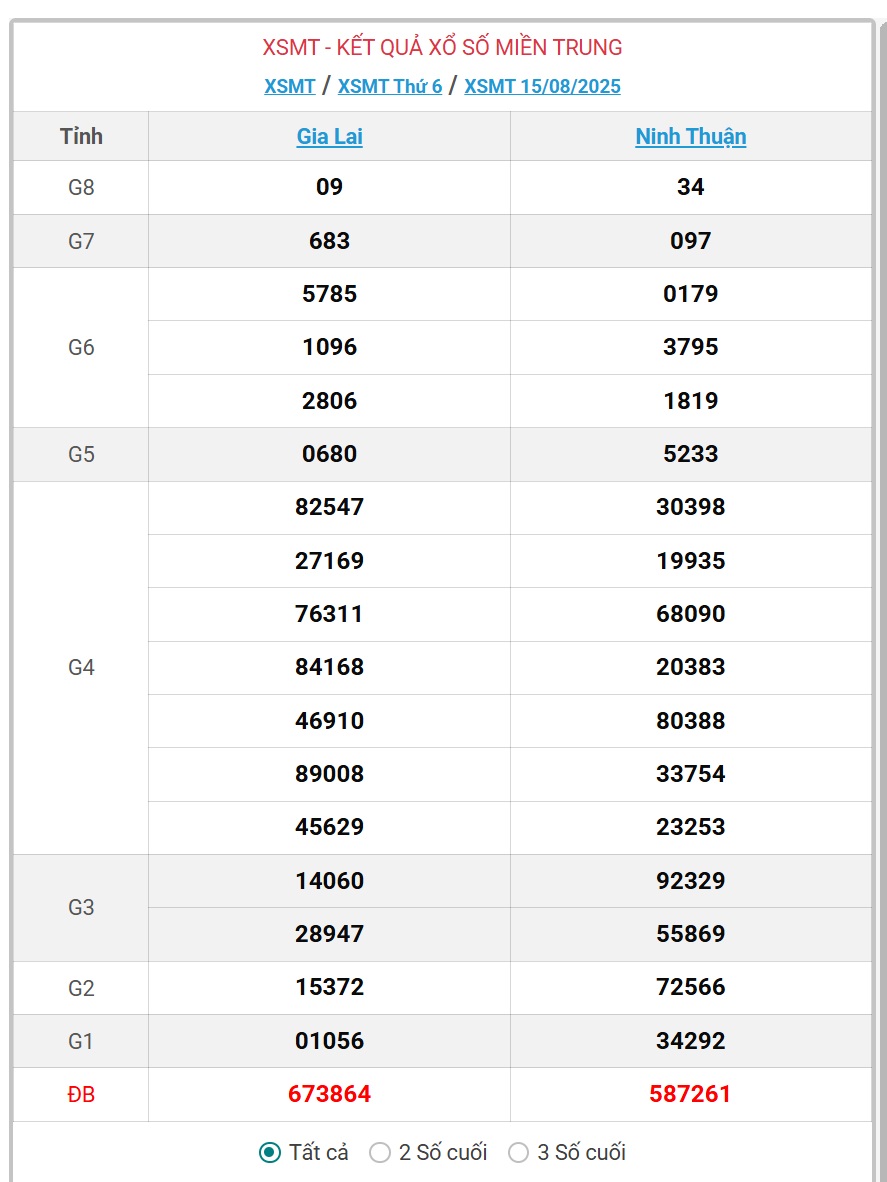Click Gia Lai special prize 673864
Viewport: 887px width, 1182px height.
point(329,1094)
